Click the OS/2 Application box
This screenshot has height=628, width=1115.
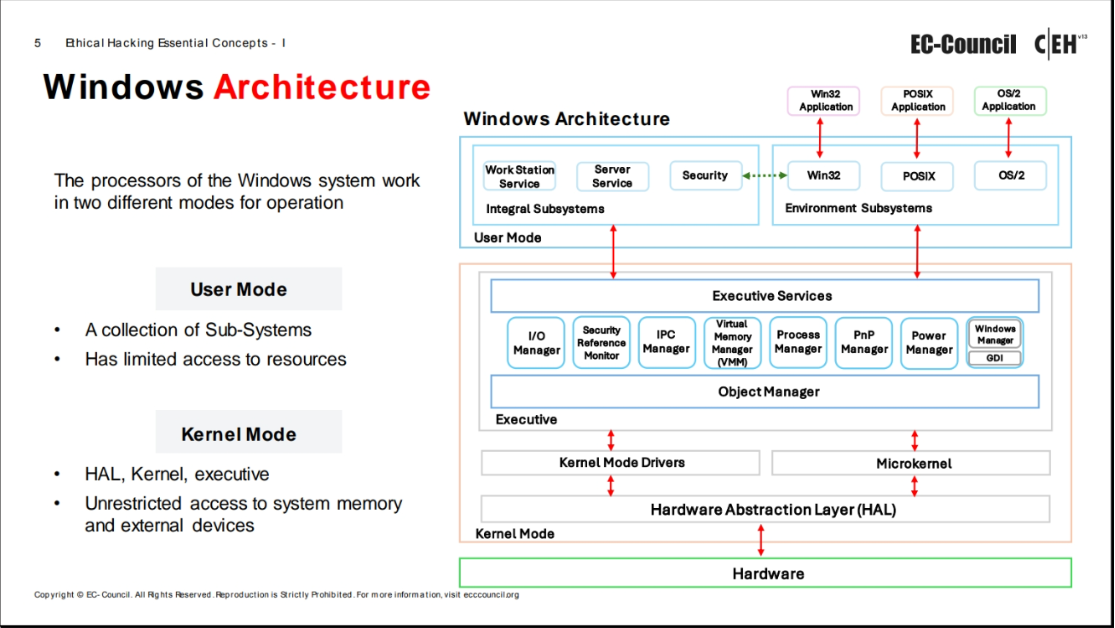click(x=1008, y=101)
